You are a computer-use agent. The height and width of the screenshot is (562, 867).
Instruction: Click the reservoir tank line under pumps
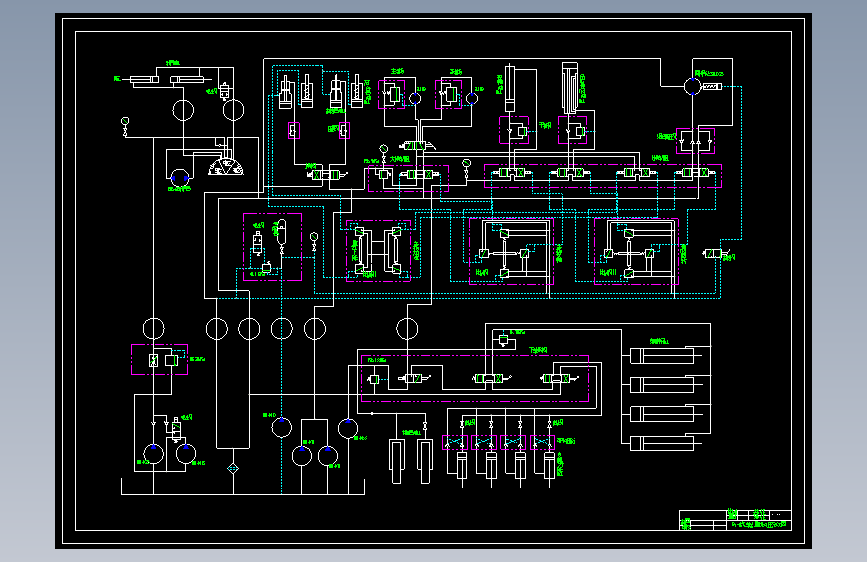(243, 487)
